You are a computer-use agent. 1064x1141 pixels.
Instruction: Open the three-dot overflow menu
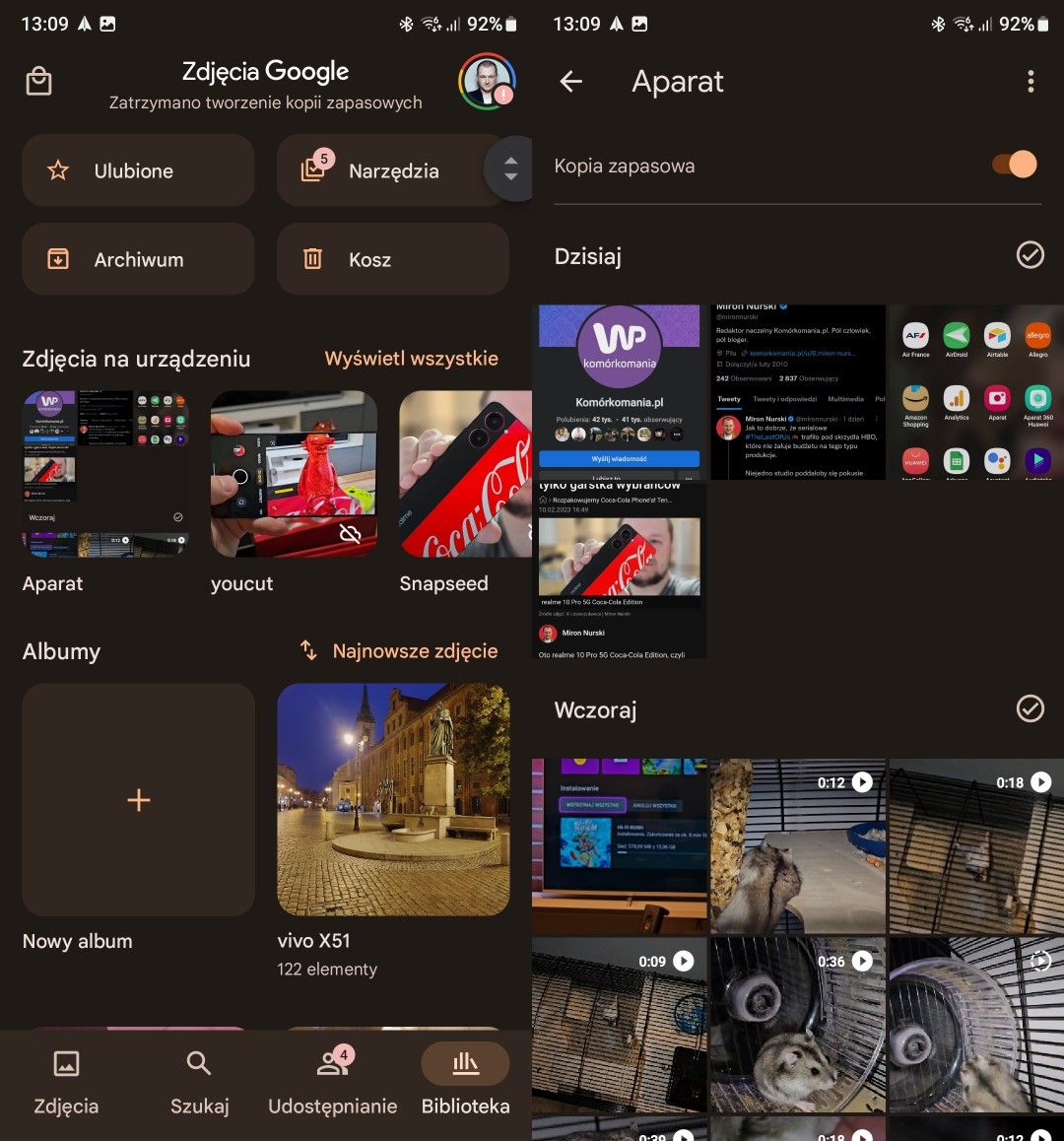pos(1031,81)
